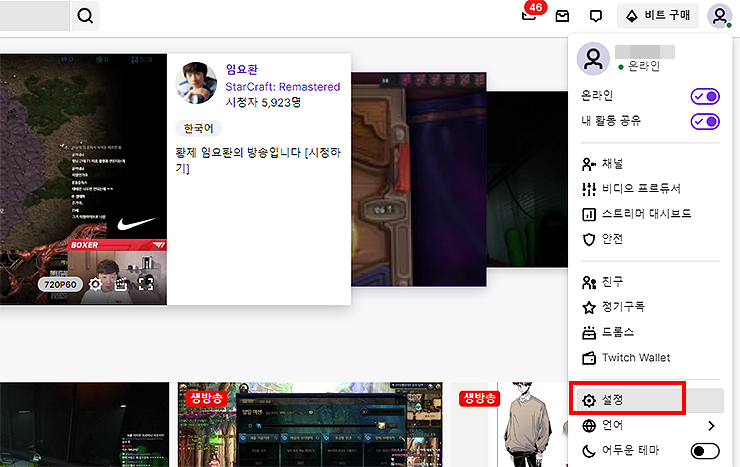Screen dimensions: 740x467
Task: Expand the 언어 submenu arrow
Action: [711, 426]
